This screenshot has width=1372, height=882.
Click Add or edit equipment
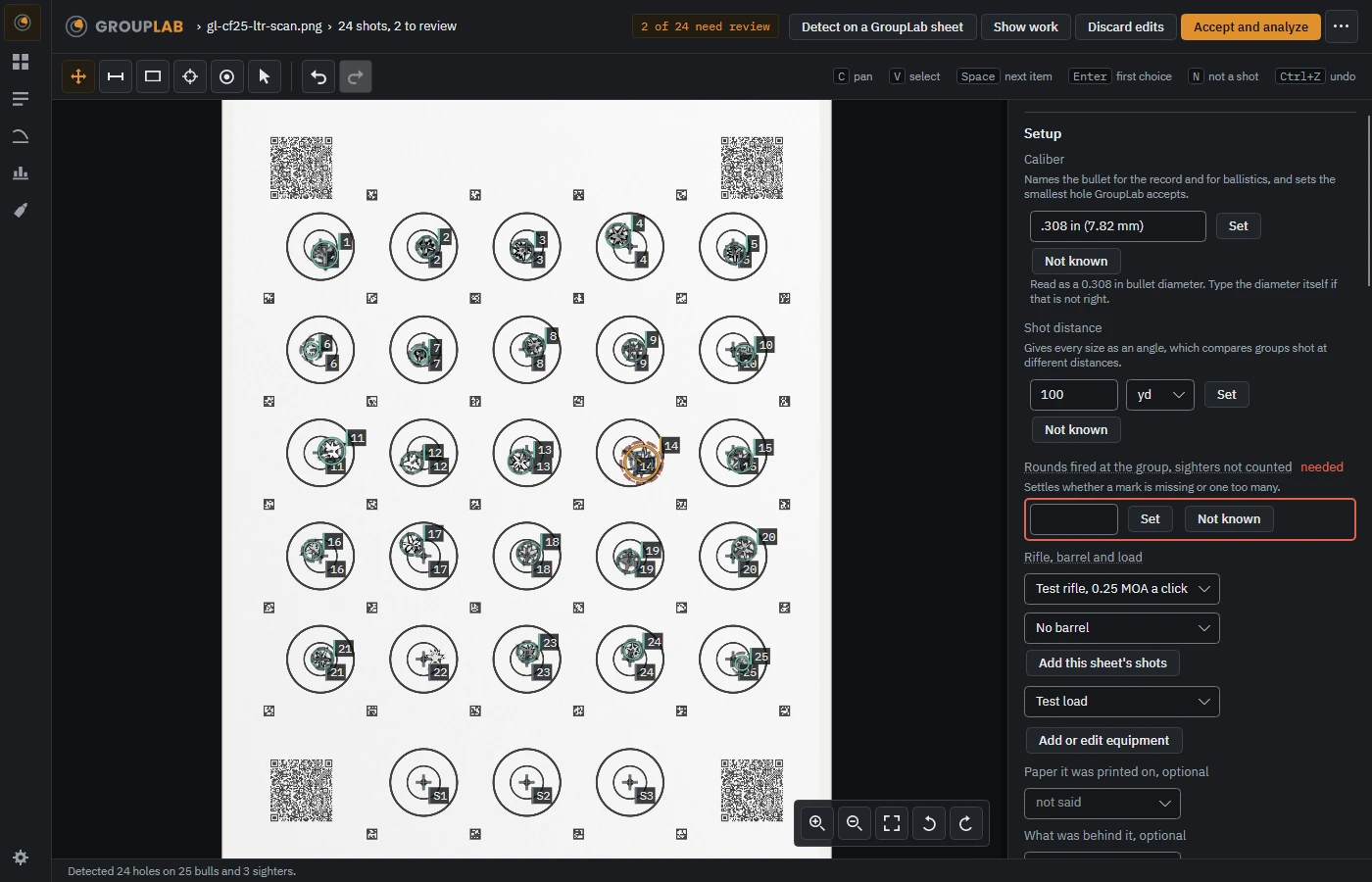click(1103, 741)
